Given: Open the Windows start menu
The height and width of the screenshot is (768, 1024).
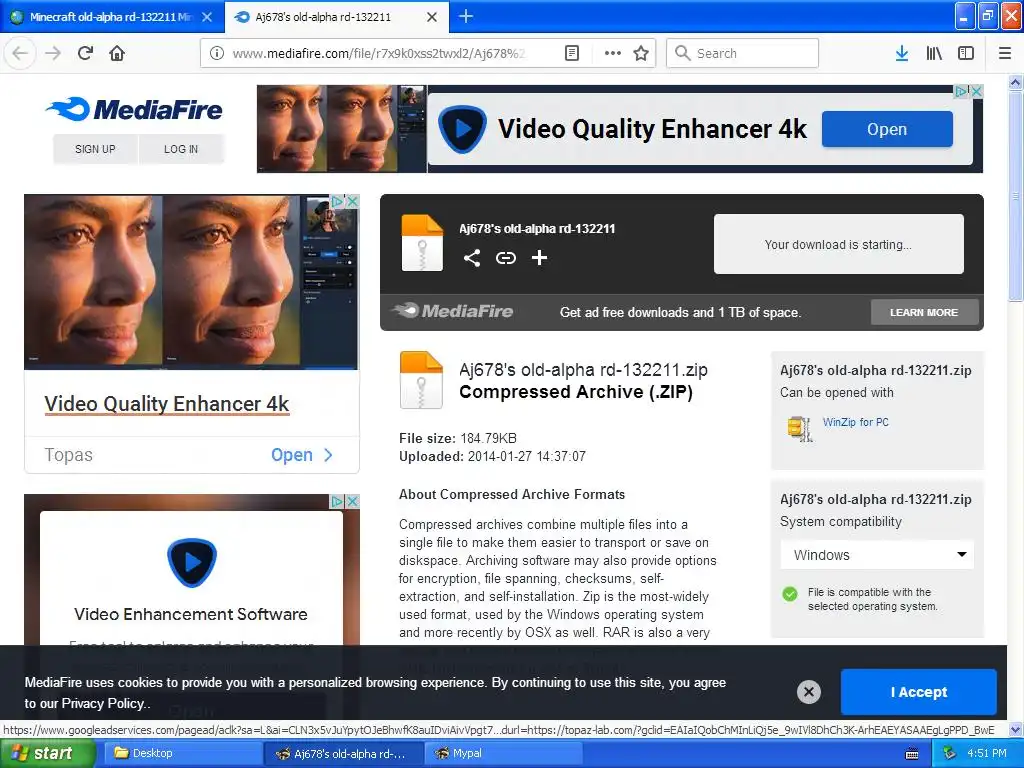Looking at the screenshot, I should pyautogui.click(x=48, y=753).
